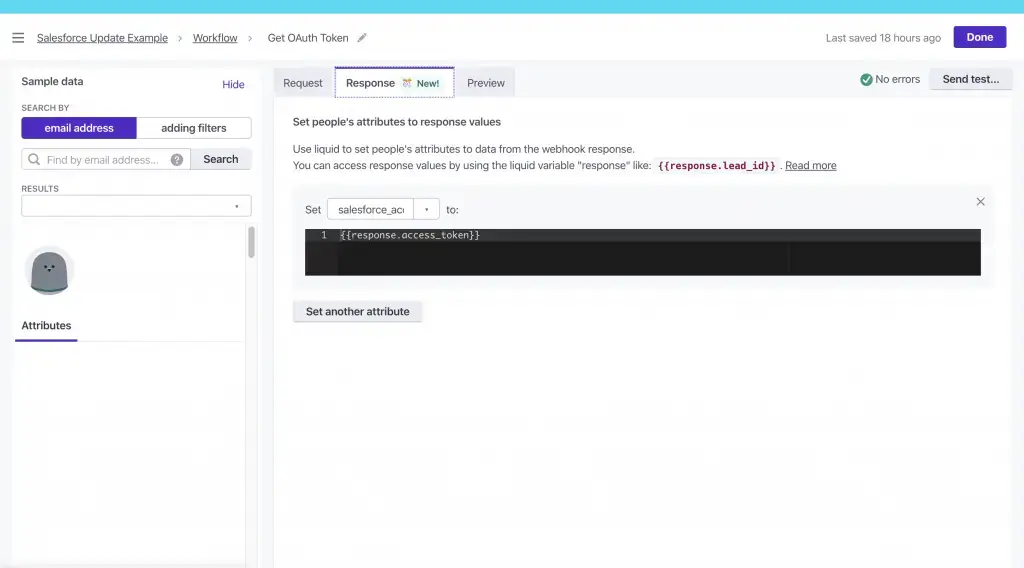
Task: Click the sample person avatar
Action: click(x=49, y=271)
